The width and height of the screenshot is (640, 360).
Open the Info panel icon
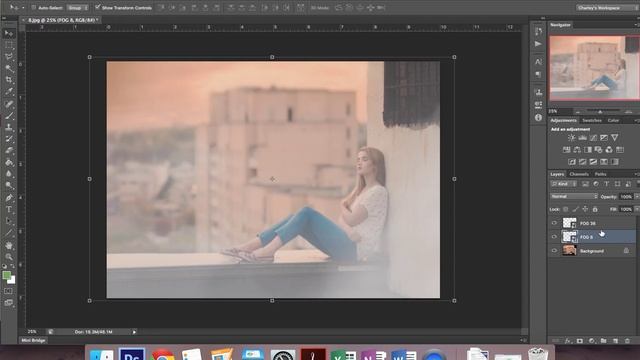(538, 118)
